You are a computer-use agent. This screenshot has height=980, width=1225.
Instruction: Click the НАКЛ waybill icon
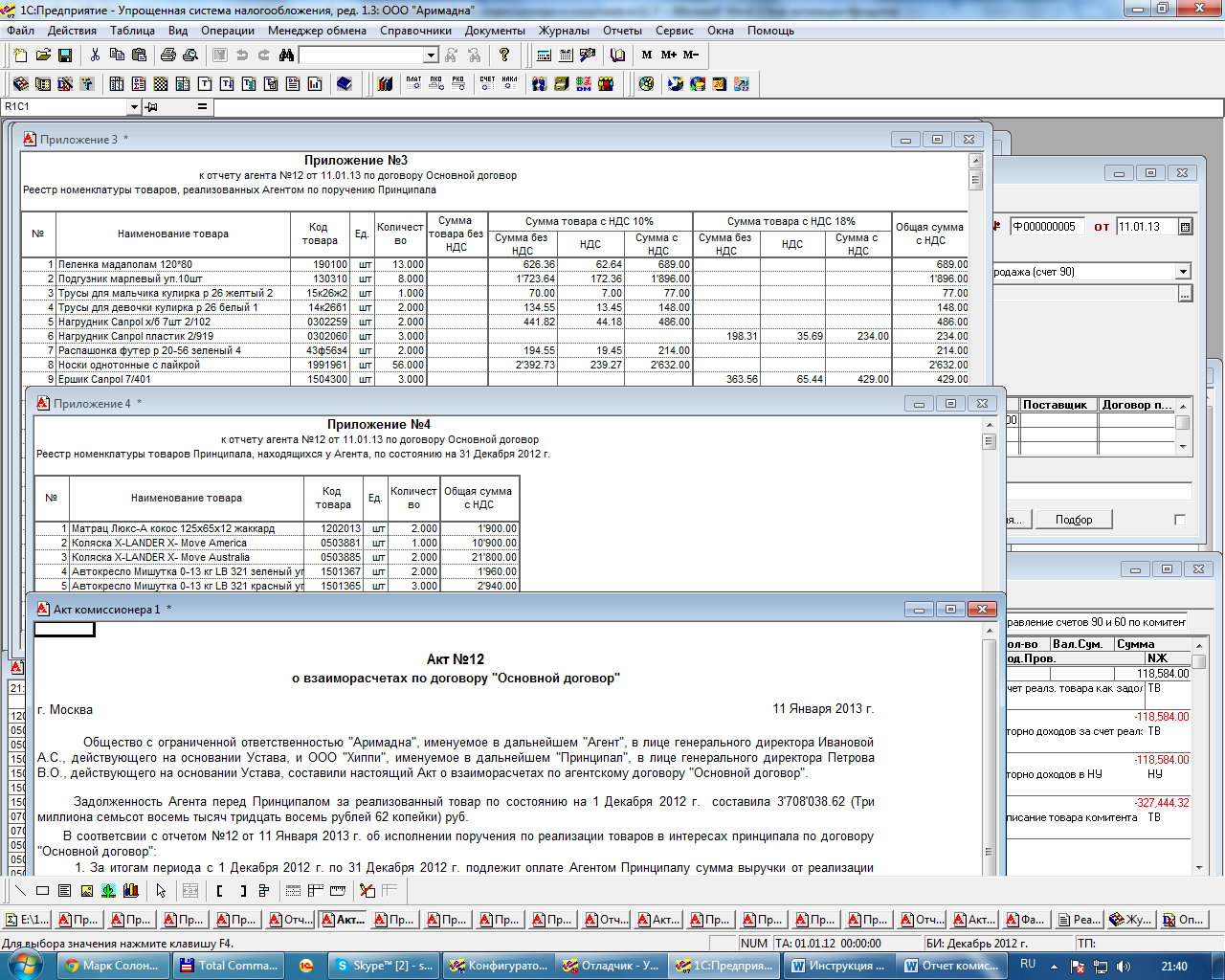pos(510,84)
